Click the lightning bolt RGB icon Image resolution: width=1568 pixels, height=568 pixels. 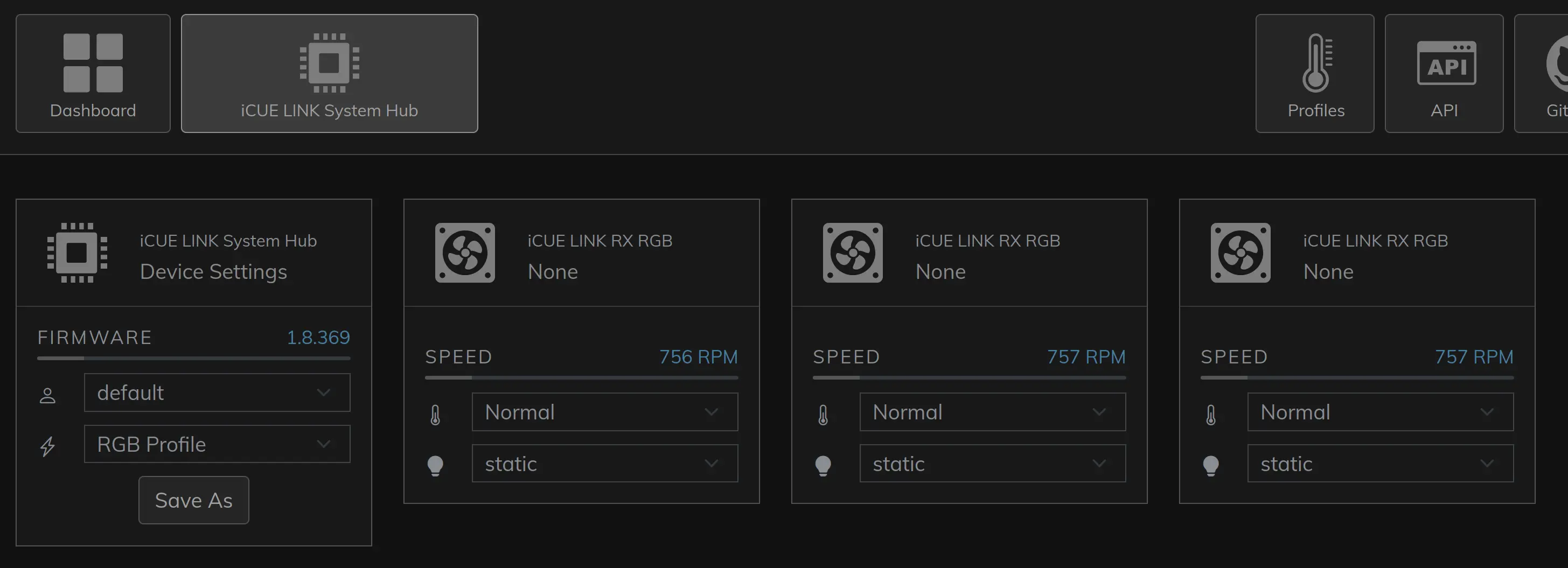[x=47, y=446]
